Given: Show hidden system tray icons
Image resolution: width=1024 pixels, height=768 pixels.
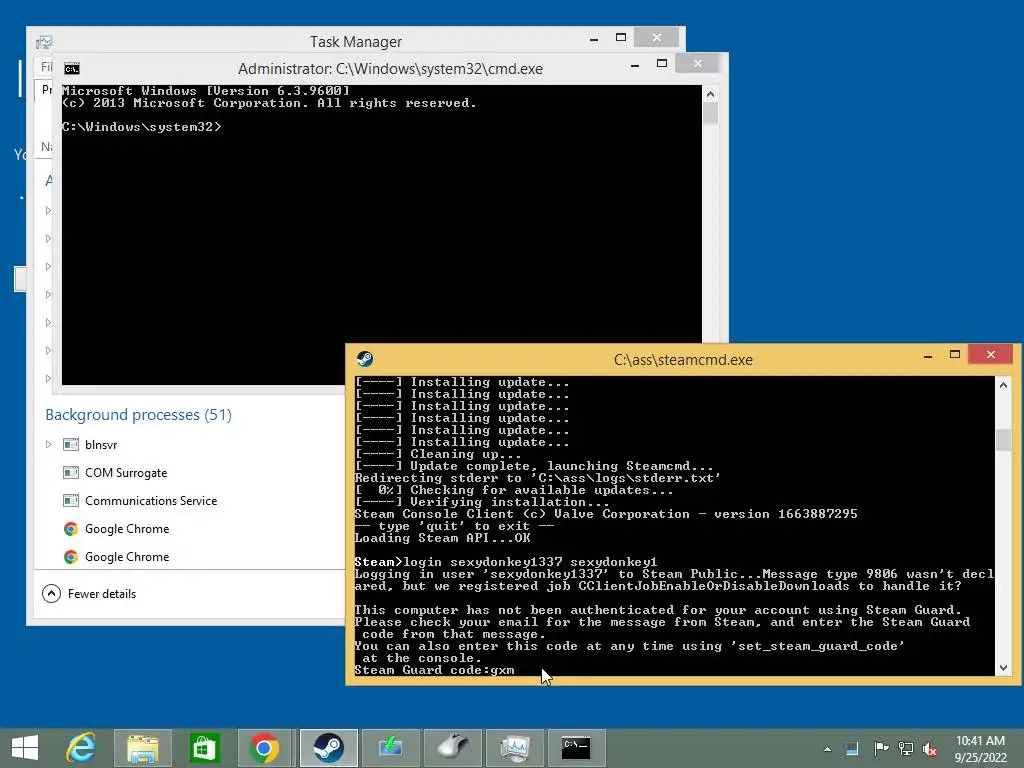Looking at the screenshot, I should pos(827,749).
